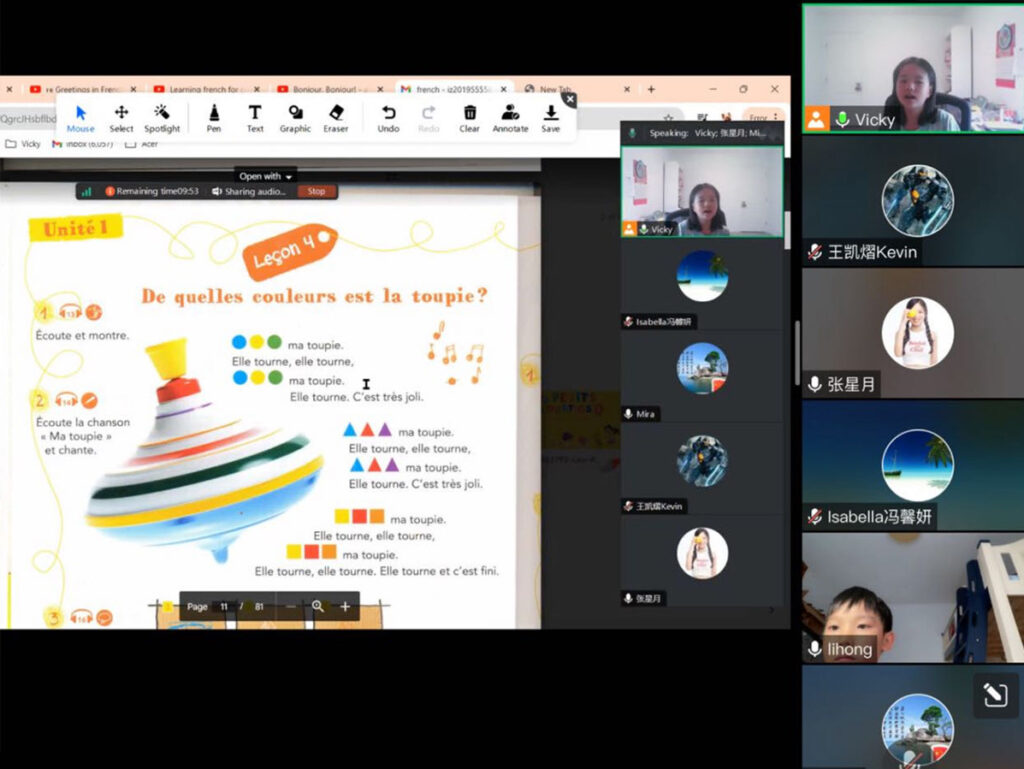Switch to Learning french YouTube tab
1024x769 pixels.
coord(199,89)
